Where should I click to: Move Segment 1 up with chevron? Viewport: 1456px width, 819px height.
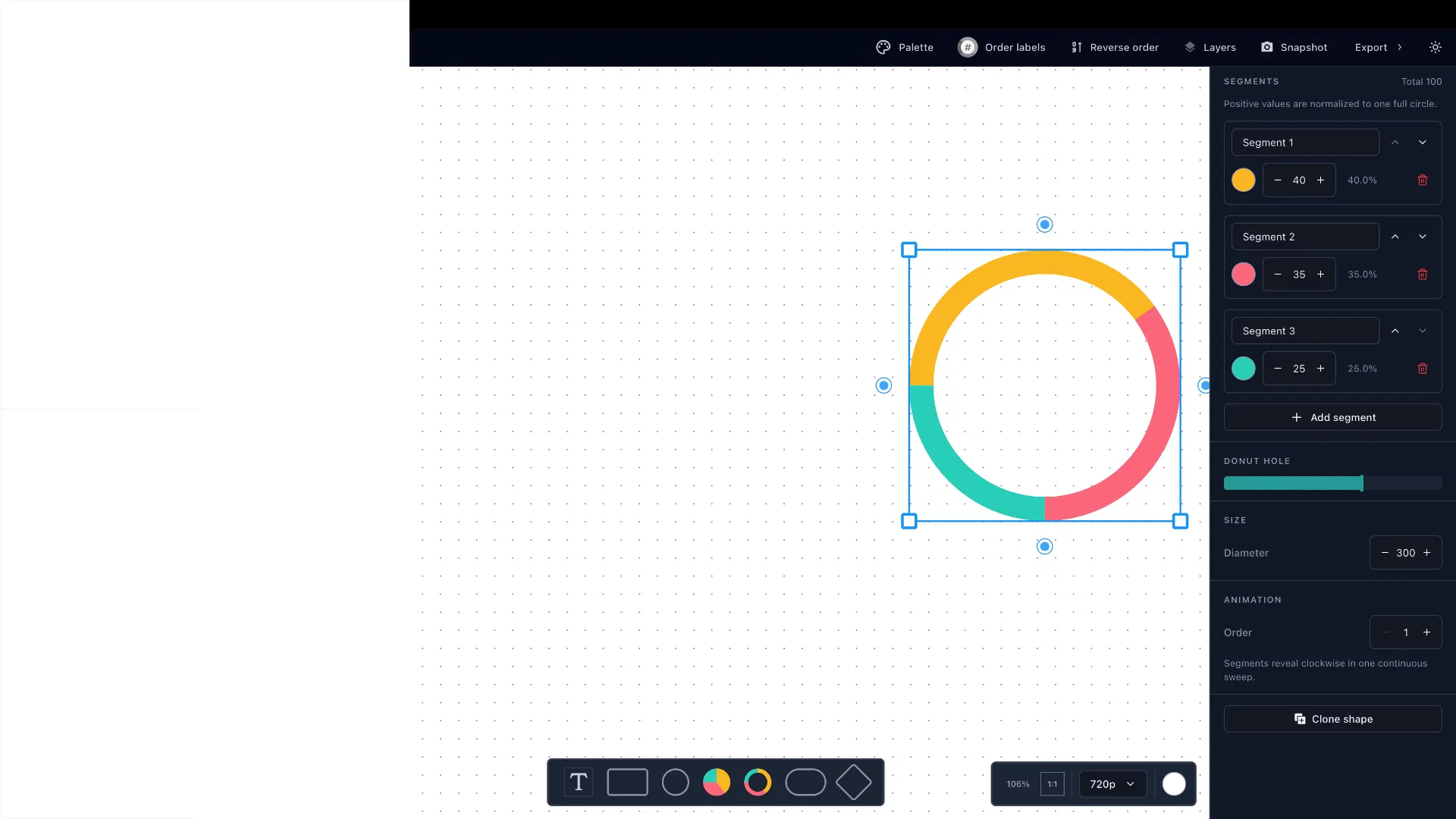click(x=1395, y=143)
